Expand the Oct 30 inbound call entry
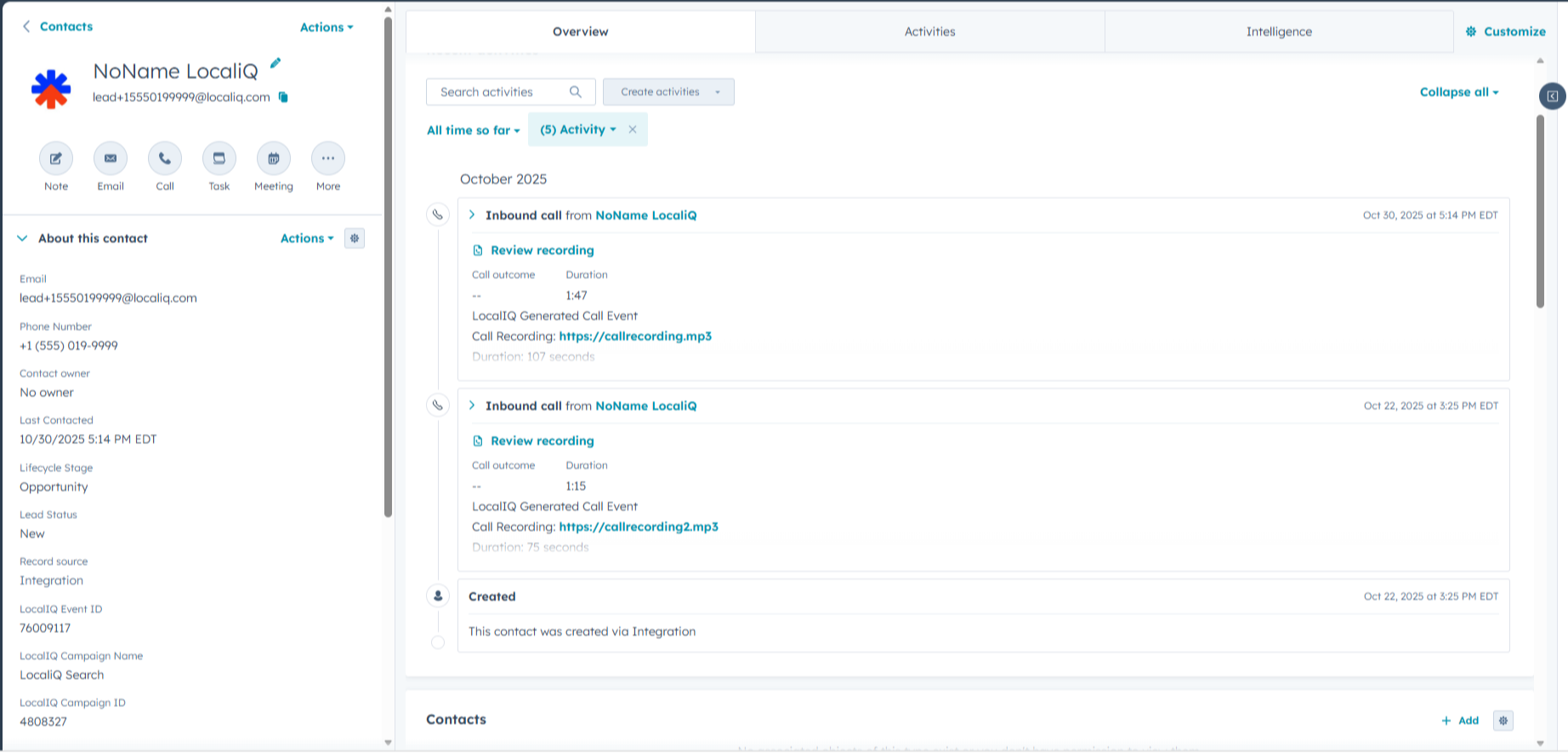 click(472, 215)
